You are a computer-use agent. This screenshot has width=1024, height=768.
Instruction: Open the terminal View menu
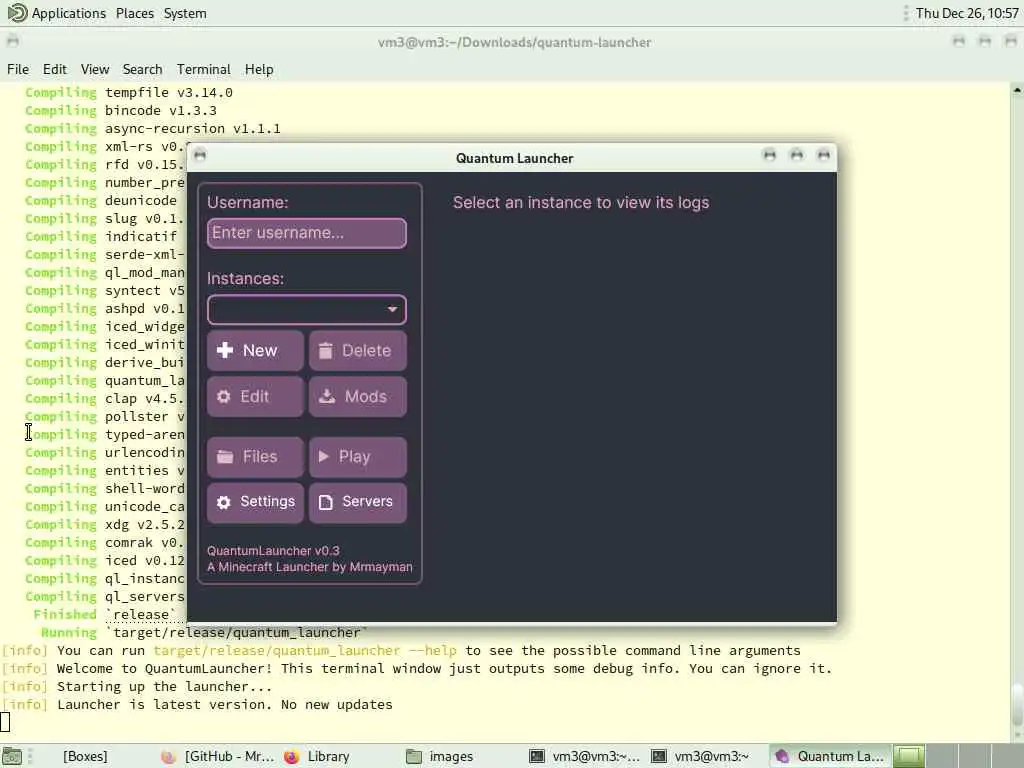point(95,69)
